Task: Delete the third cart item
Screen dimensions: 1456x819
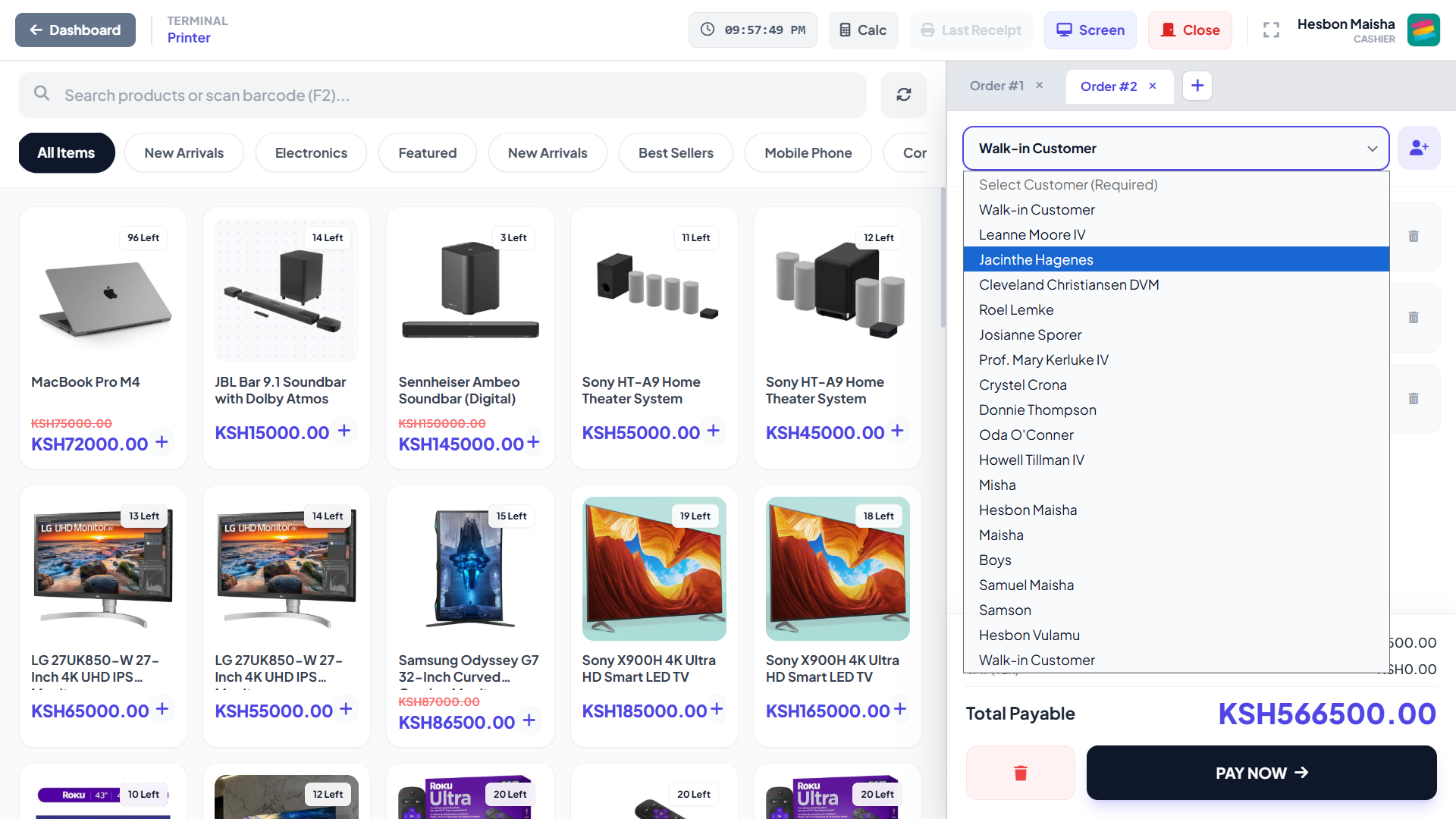Action: pyautogui.click(x=1414, y=398)
